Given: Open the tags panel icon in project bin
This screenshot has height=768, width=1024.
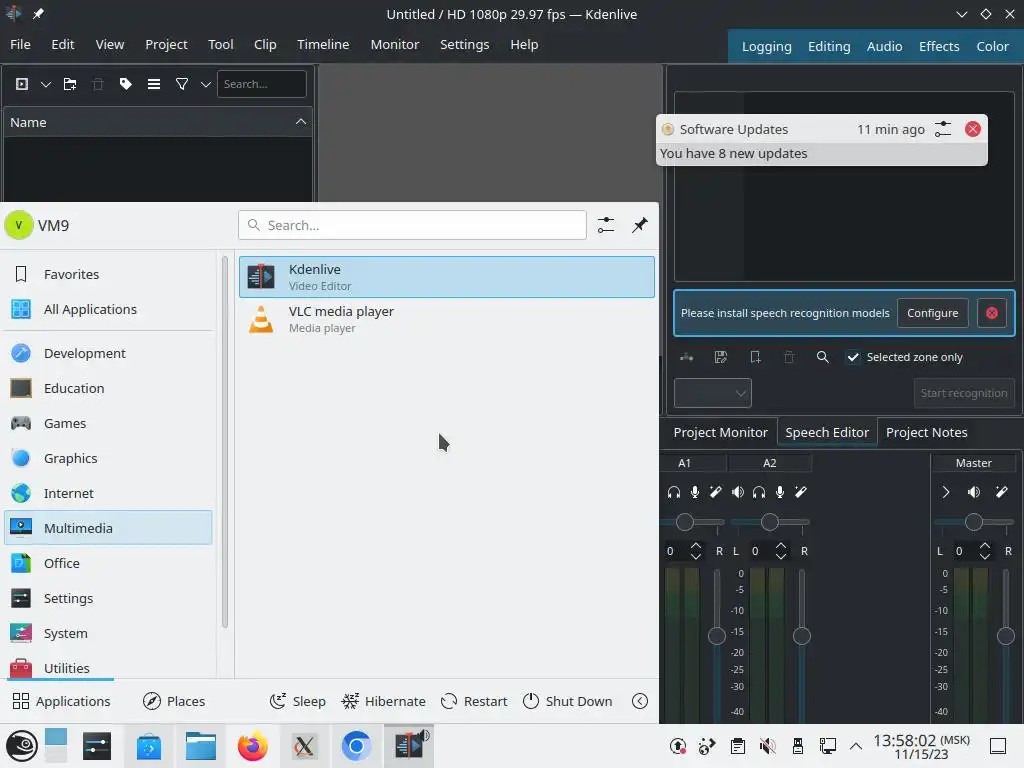Looking at the screenshot, I should tap(125, 84).
